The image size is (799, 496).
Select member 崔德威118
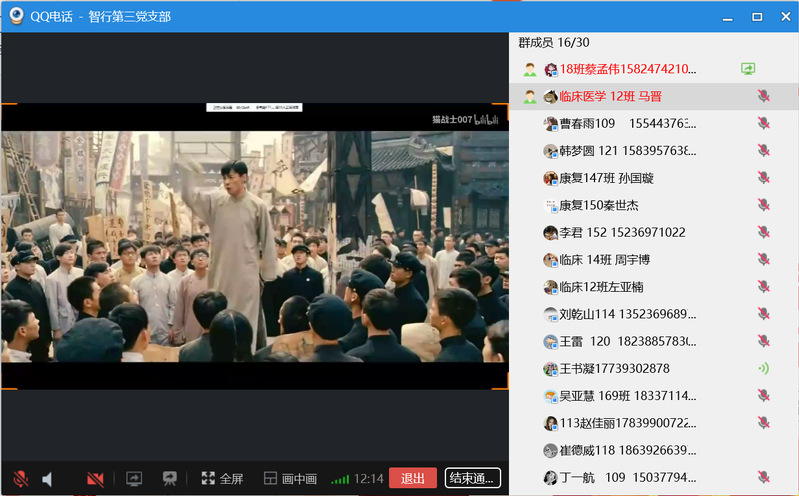654,450
